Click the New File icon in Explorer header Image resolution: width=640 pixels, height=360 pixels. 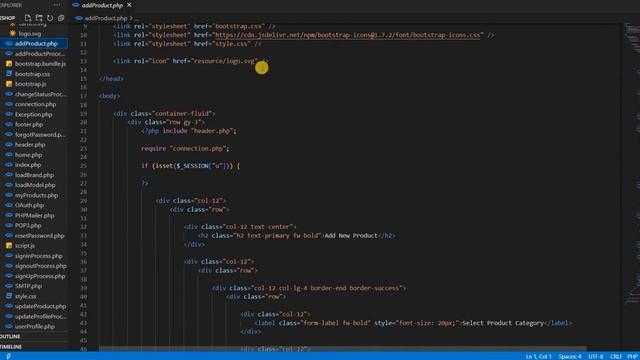coord(28,18)
